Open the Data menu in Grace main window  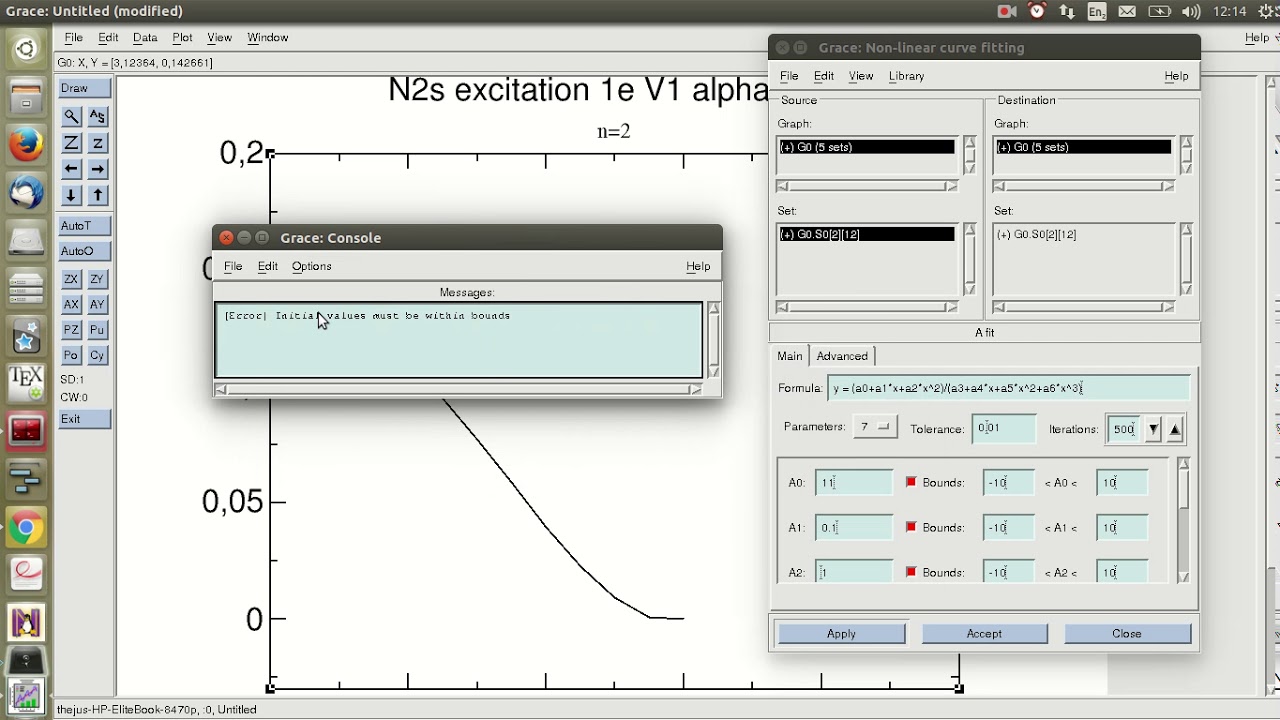coord(145,37)
